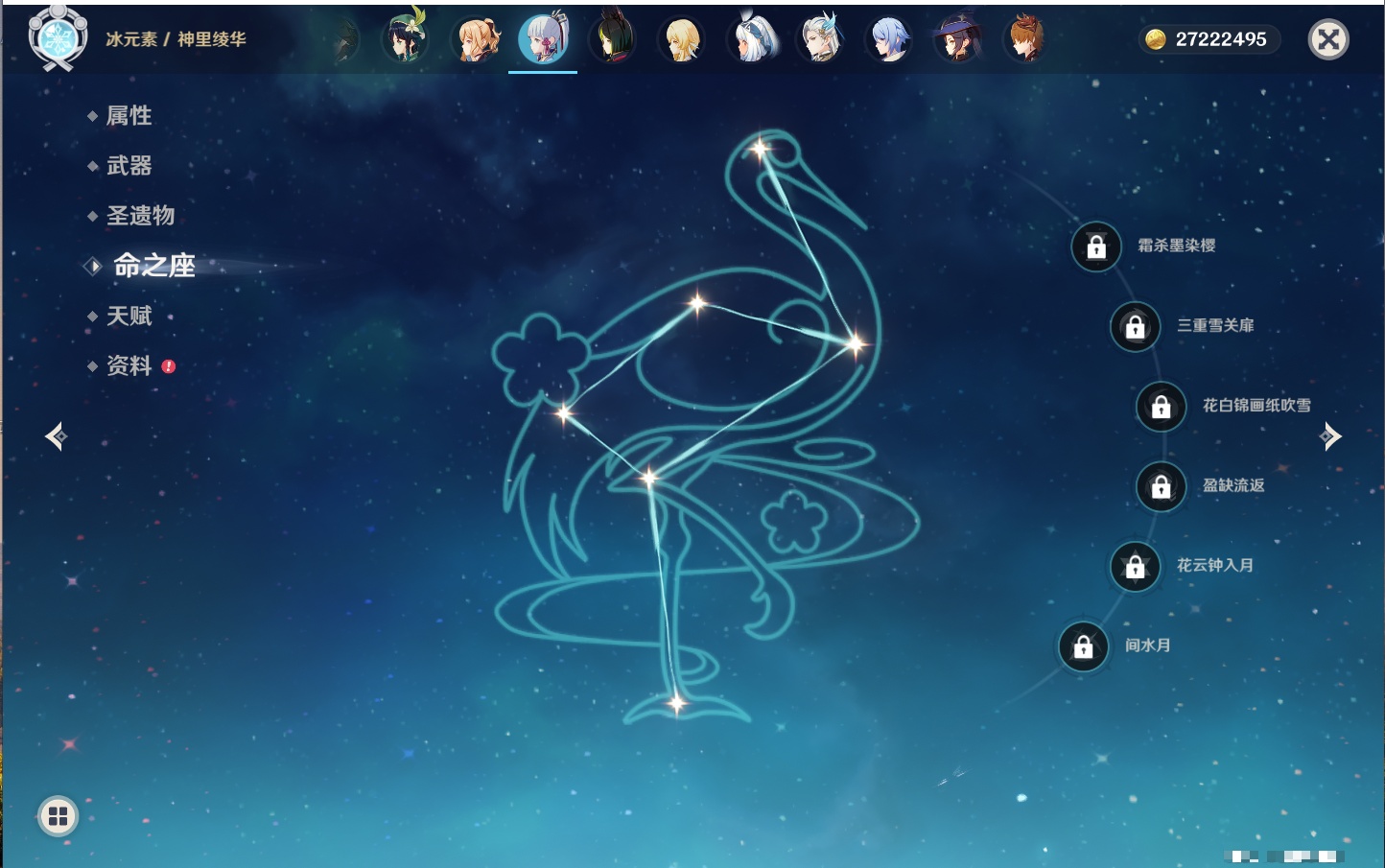This screenshot has height=868, width=1385.
Task: Click the Cryo element snowflake emblem
Action: pos(58,39)
